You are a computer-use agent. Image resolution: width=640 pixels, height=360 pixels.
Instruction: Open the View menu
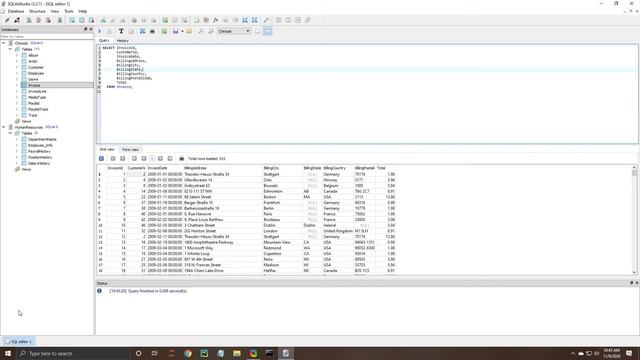point(55,11)
